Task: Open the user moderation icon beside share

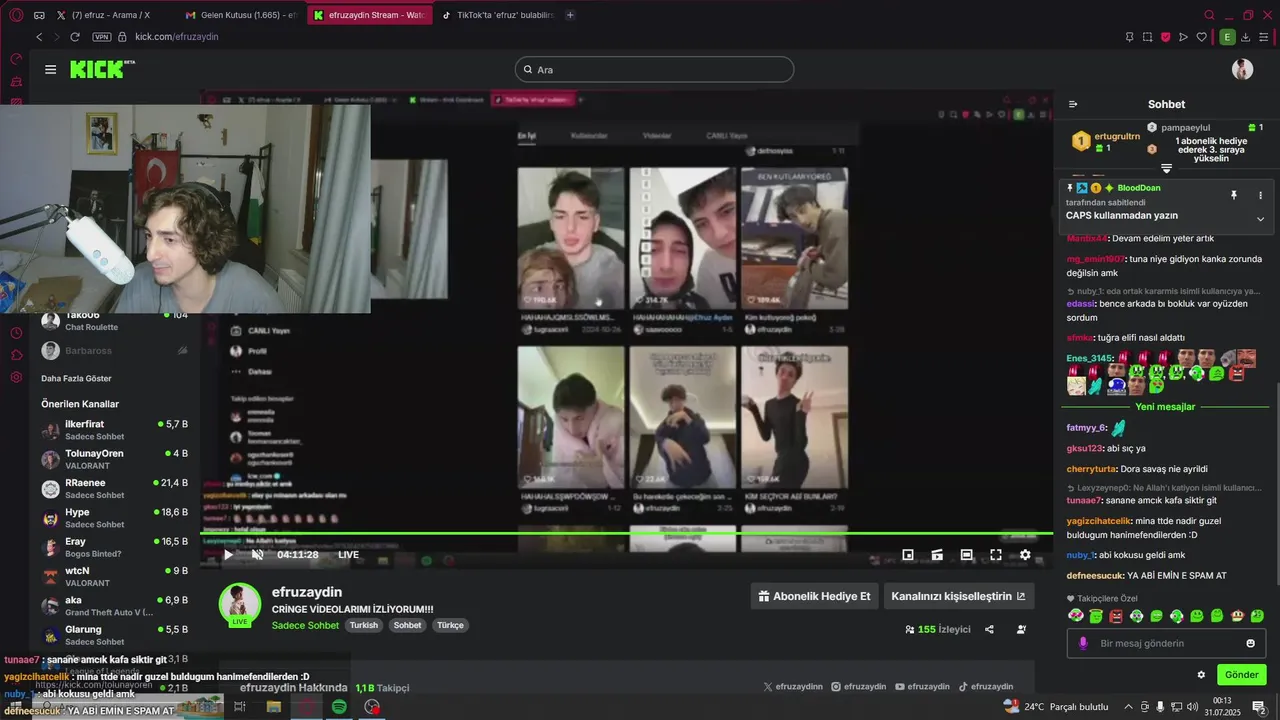Action: coord(1021,630)
